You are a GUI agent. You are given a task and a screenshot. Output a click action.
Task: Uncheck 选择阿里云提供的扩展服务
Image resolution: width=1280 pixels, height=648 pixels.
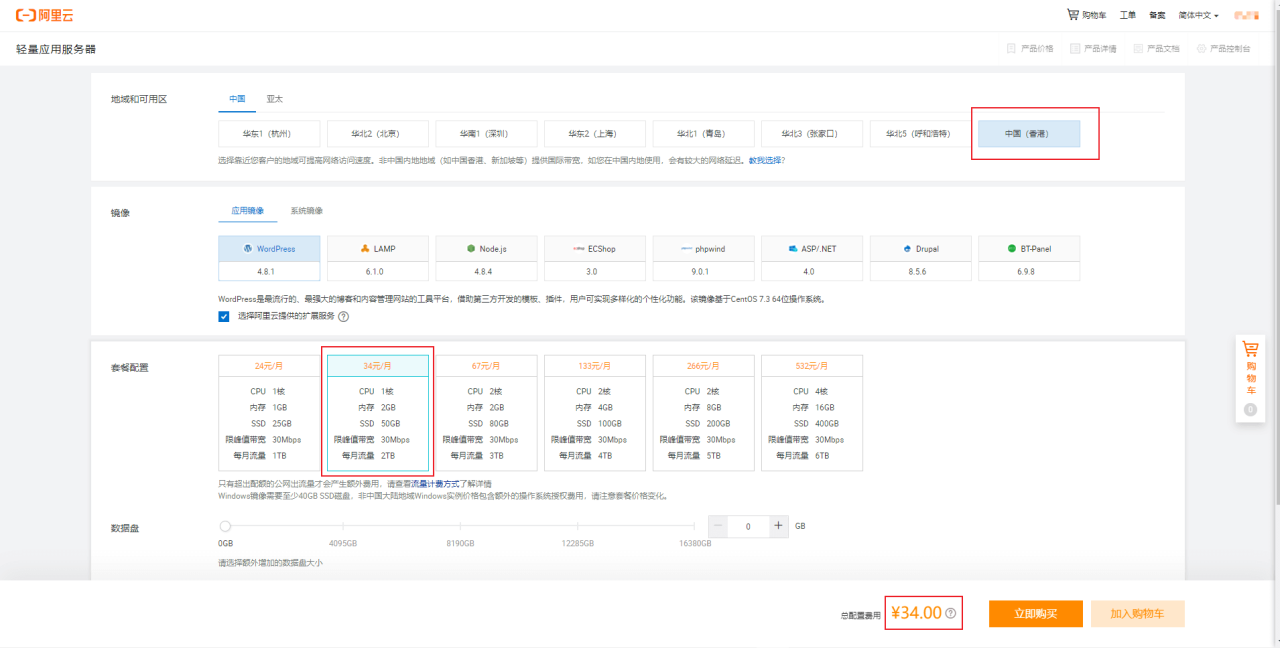tap(222, 318)
